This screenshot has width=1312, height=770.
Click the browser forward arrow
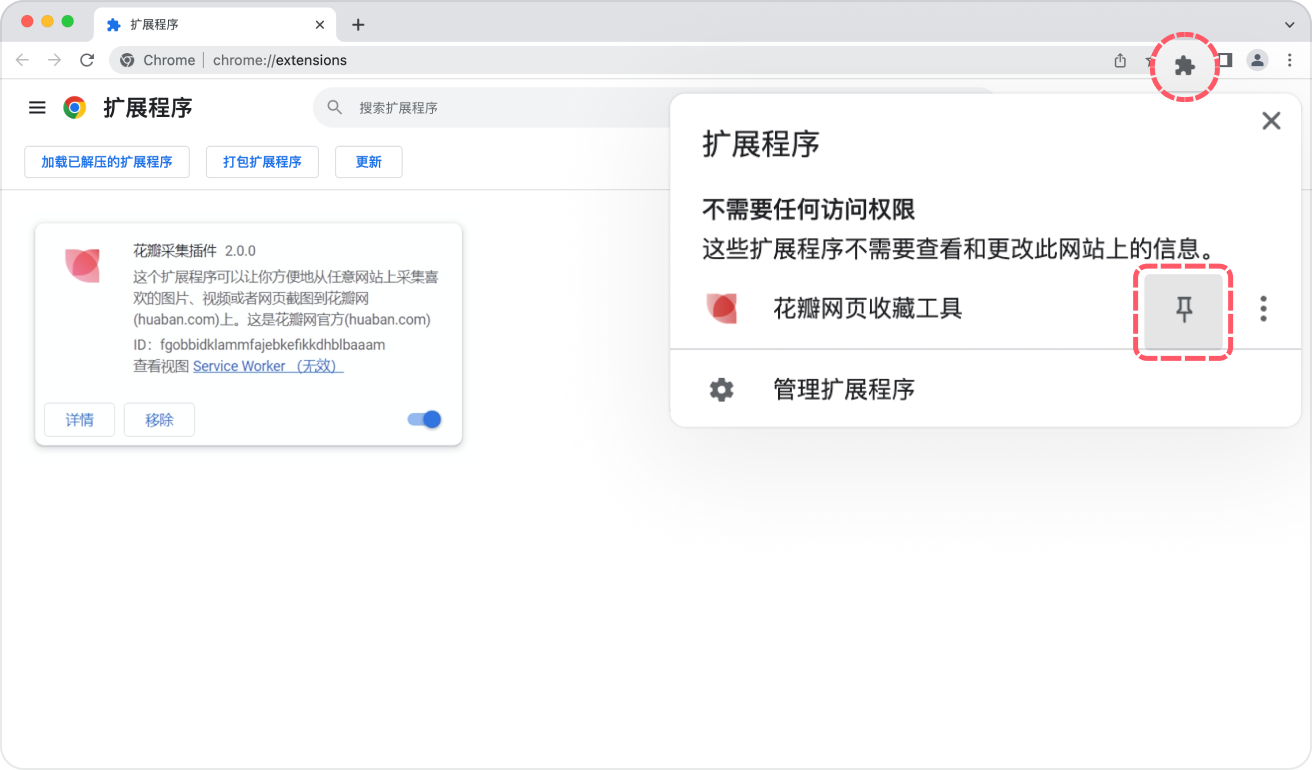[x=55, y=60]
